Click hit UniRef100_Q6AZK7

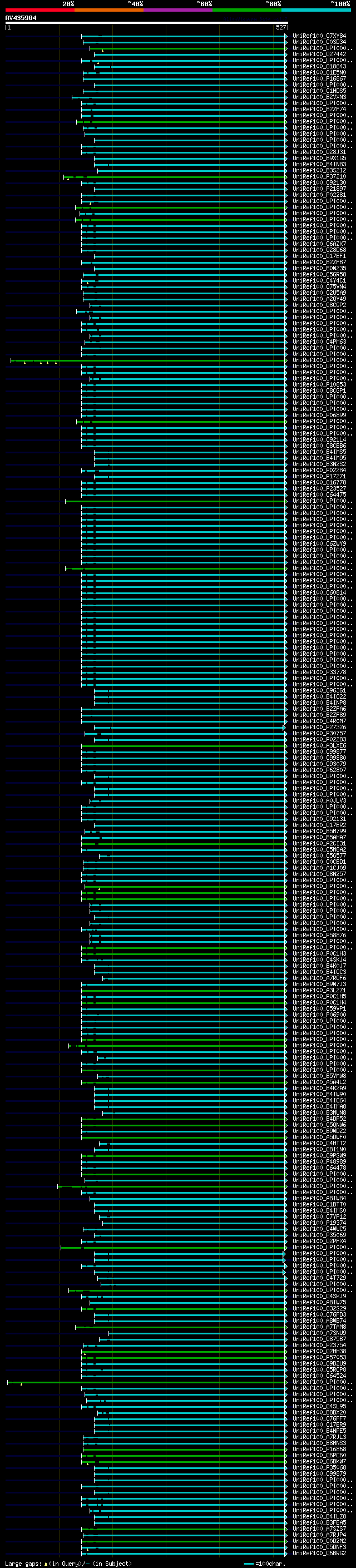coord(319,244)
